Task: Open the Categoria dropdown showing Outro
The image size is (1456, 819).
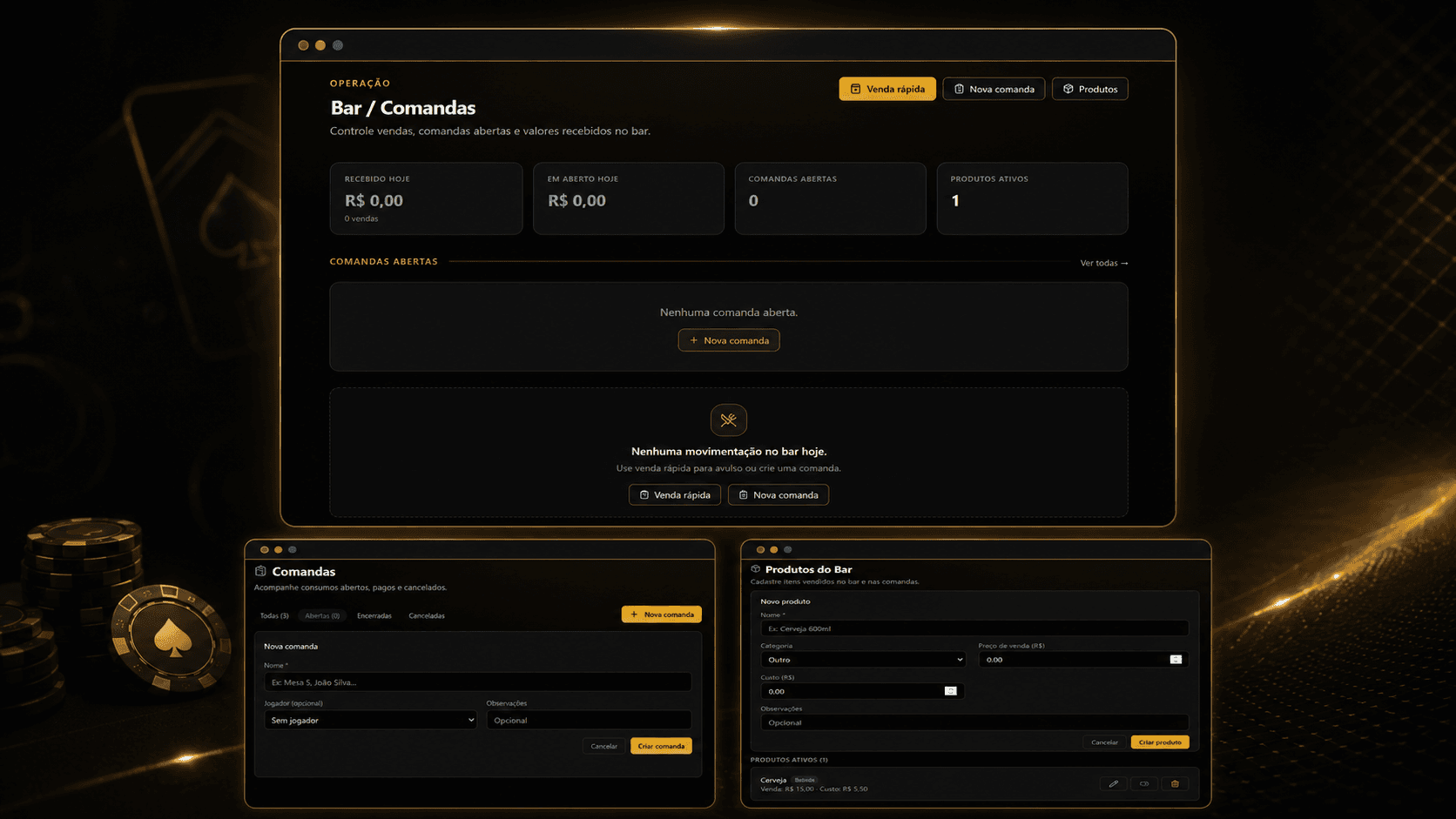Action: click(864, 660)
